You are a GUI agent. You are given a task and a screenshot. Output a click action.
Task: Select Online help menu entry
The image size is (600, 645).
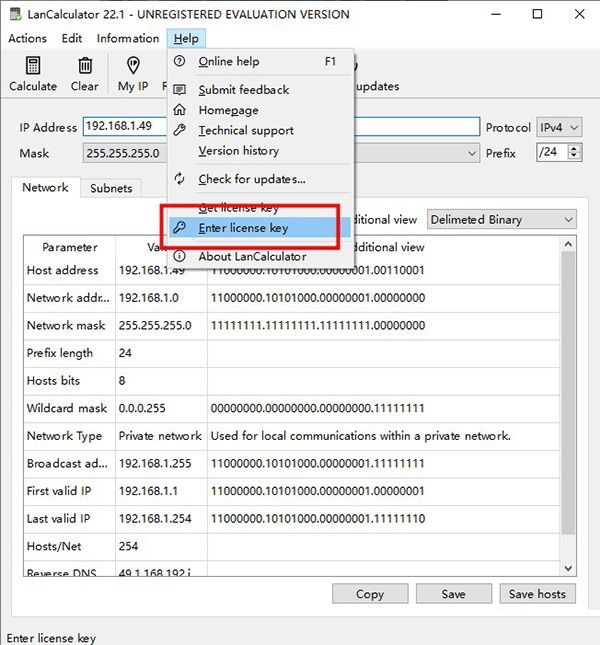260,61
